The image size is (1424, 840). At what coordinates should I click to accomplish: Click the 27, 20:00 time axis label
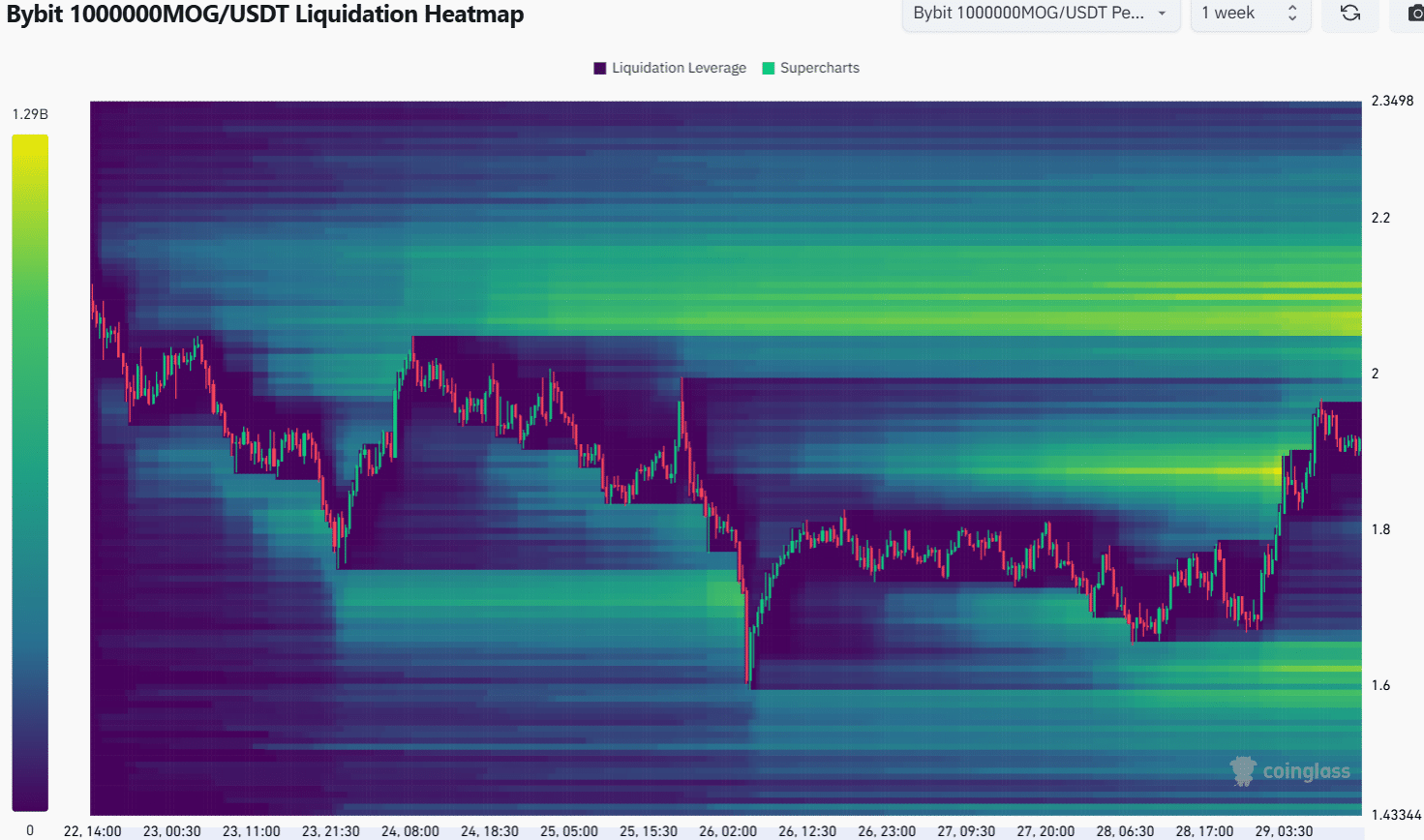tap(1045, 831)
